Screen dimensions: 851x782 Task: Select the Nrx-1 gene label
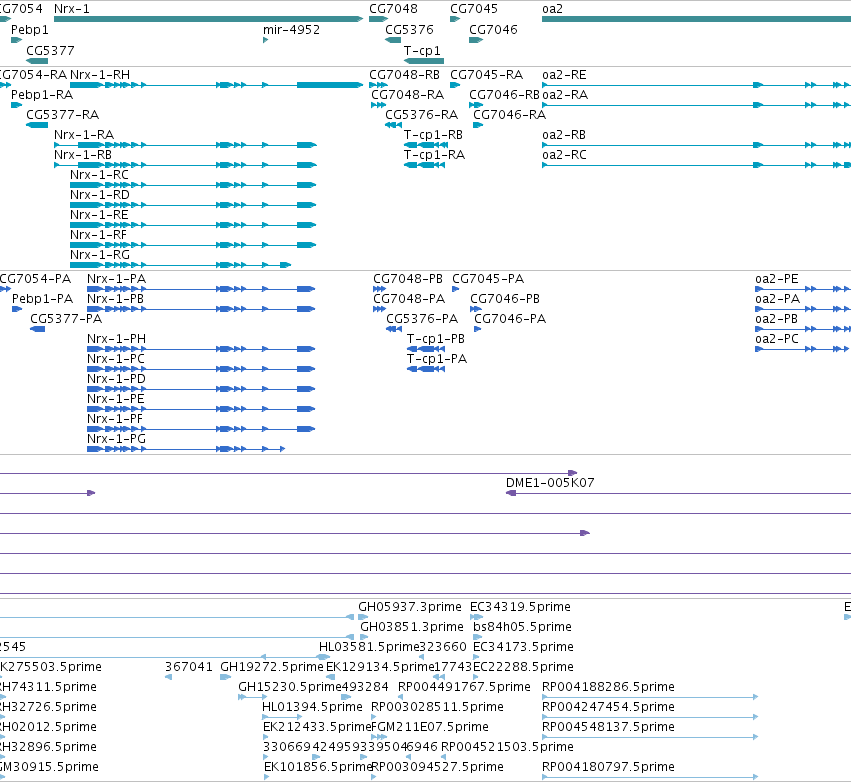72,9
